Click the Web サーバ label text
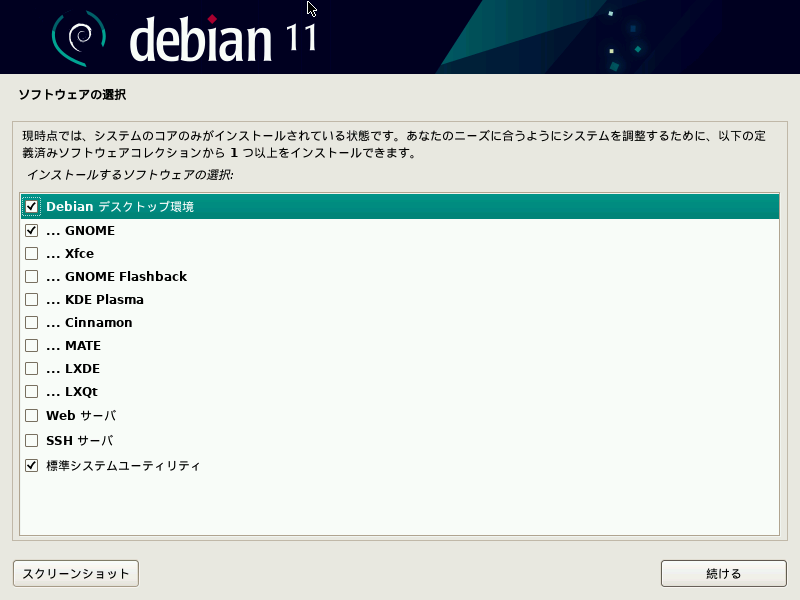The height and width of the screenshot is (600, 800). click(81, 415)
